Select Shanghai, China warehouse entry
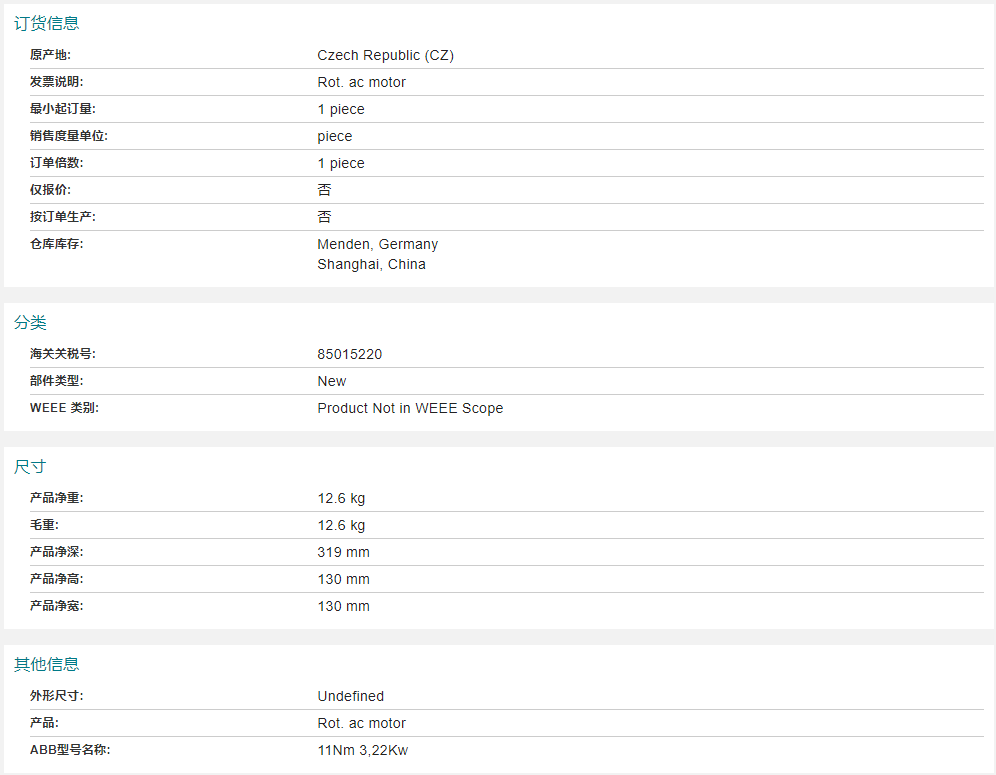The width and height of the screenshot is (996, 775). [x=372, y=264]
